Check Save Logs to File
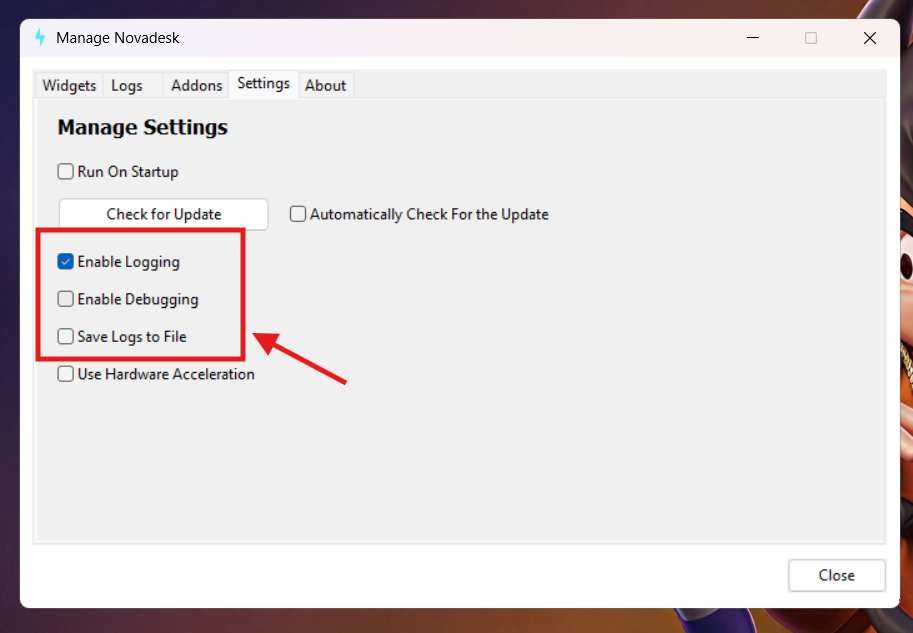913x633 pixels. tap(65, 337)
